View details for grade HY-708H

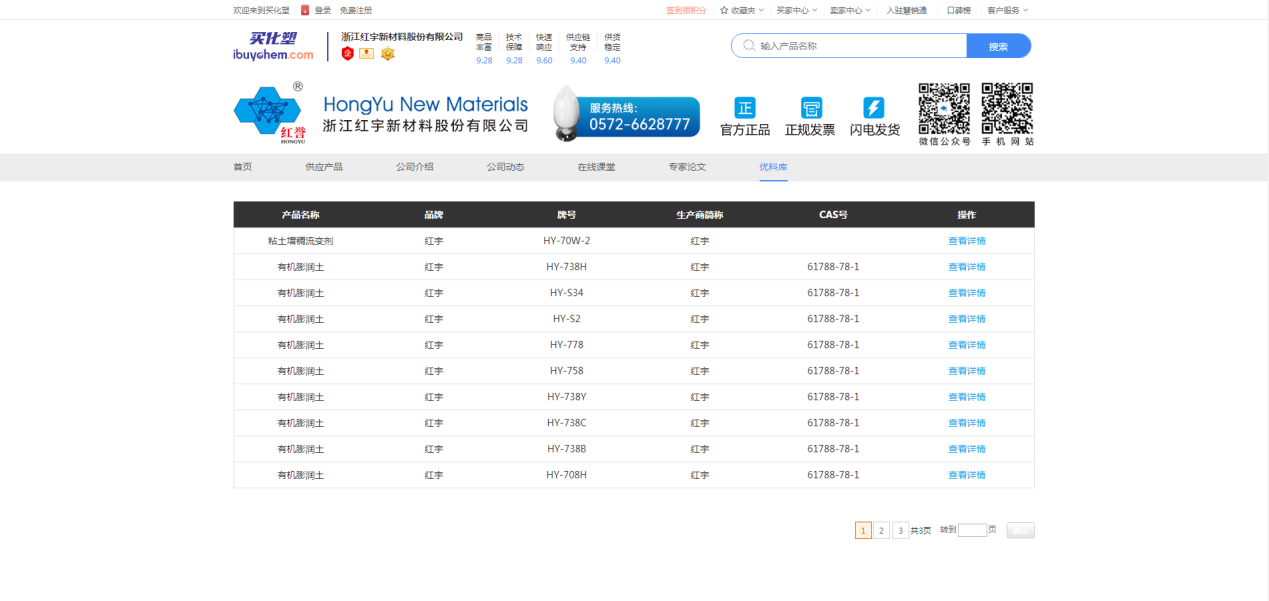(967, 475)
